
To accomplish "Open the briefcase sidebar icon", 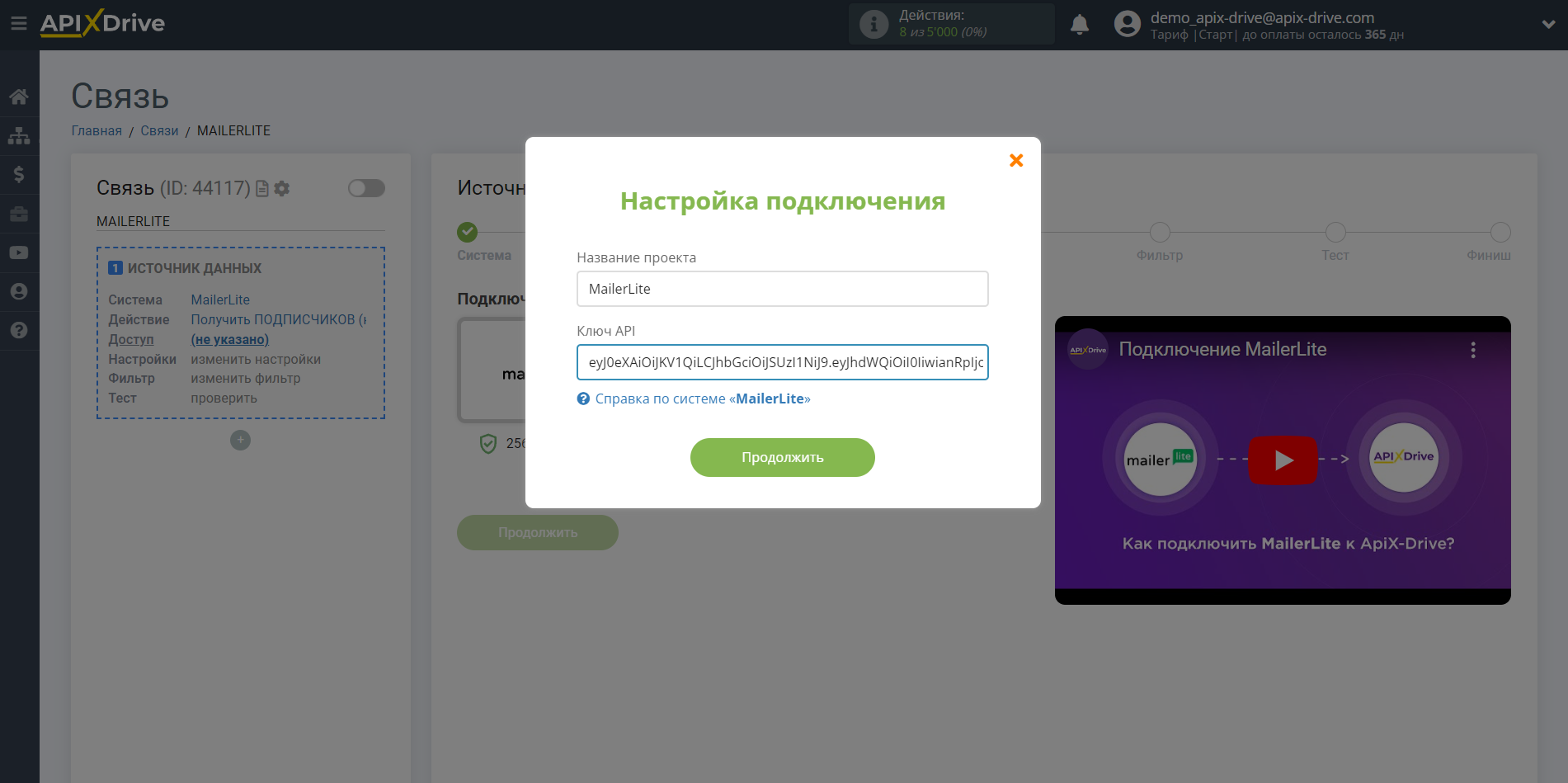I will (x=19, y=214).
